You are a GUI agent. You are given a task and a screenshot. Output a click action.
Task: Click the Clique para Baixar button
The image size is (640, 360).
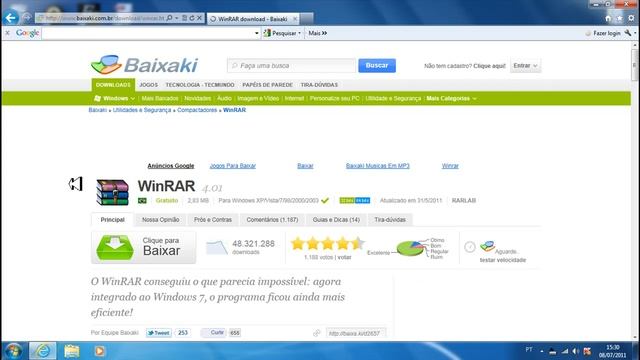point(143,247)
